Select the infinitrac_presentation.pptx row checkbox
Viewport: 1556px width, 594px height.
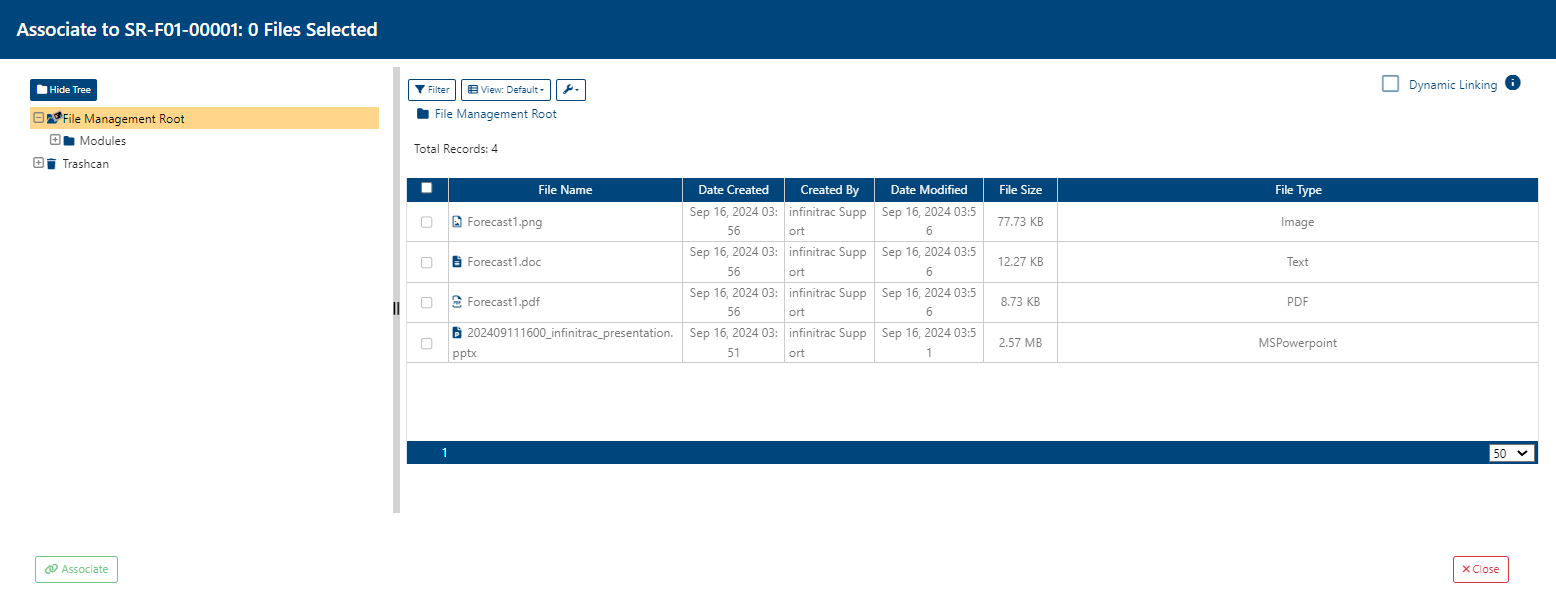[427, 343]
